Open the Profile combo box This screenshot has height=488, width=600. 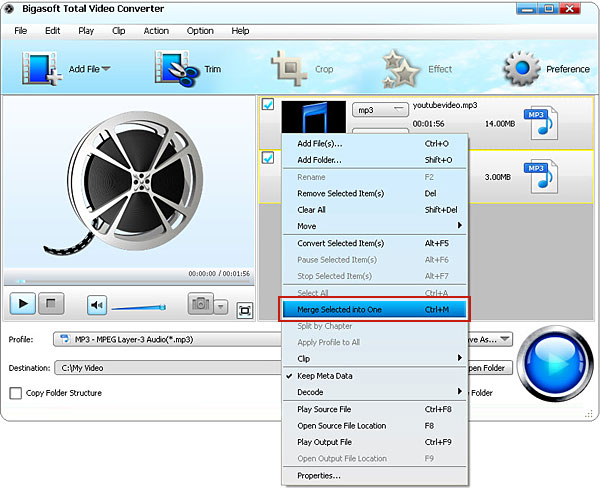[168, 339]
